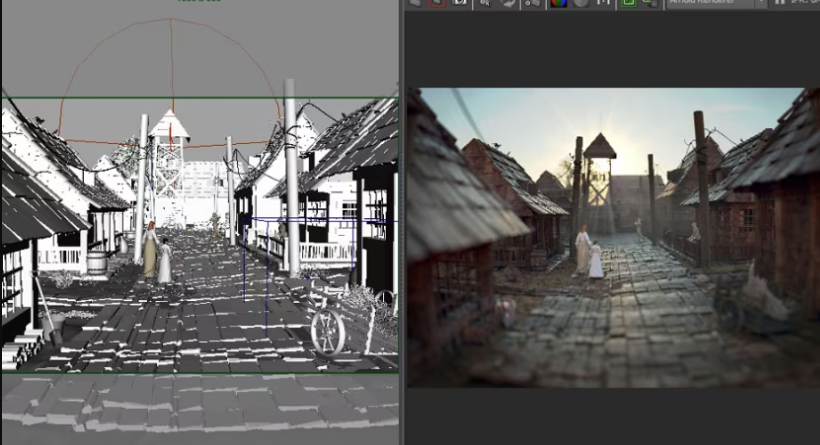Select the barrel in the left viewport
The height and width of the screenshot is (445, 820).
tap(96, 262)
